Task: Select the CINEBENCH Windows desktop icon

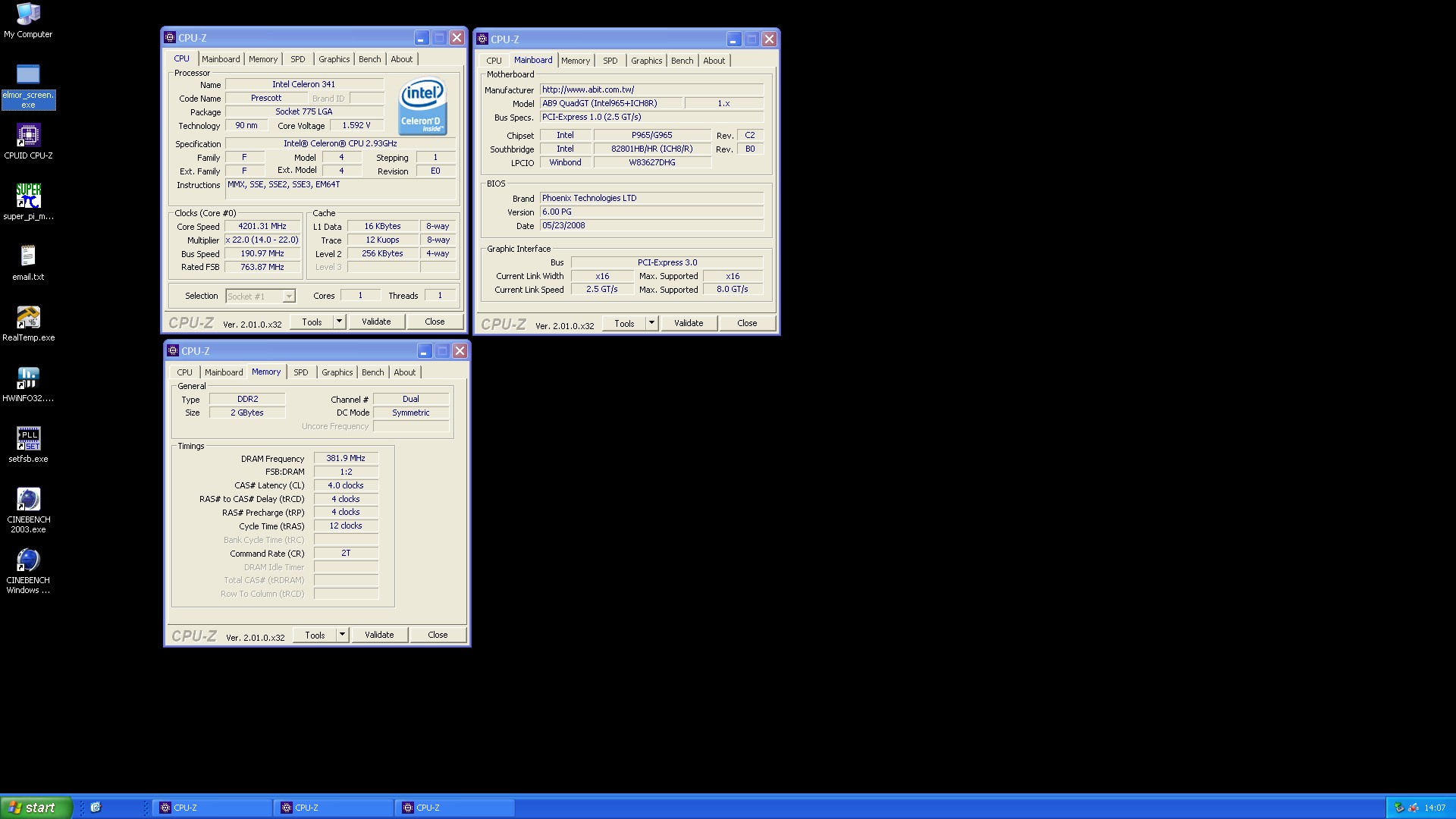Action: (x=28, y=571)
